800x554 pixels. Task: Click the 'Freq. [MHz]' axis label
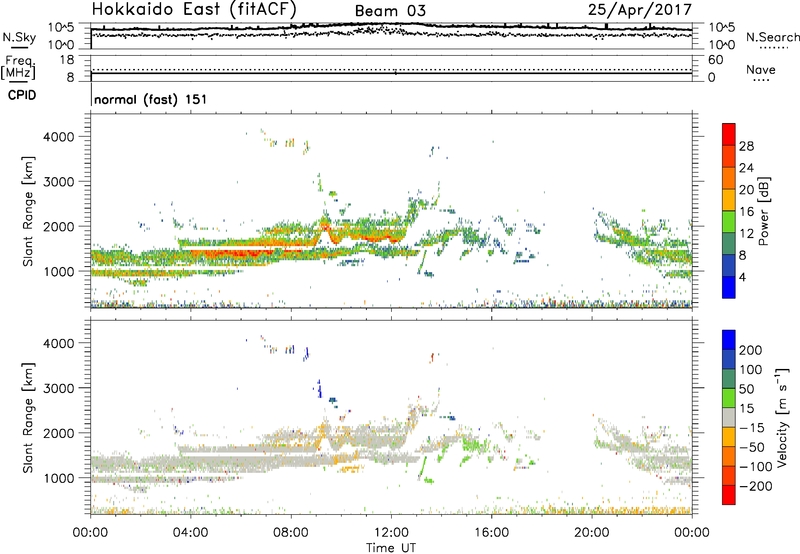[18, 68]
